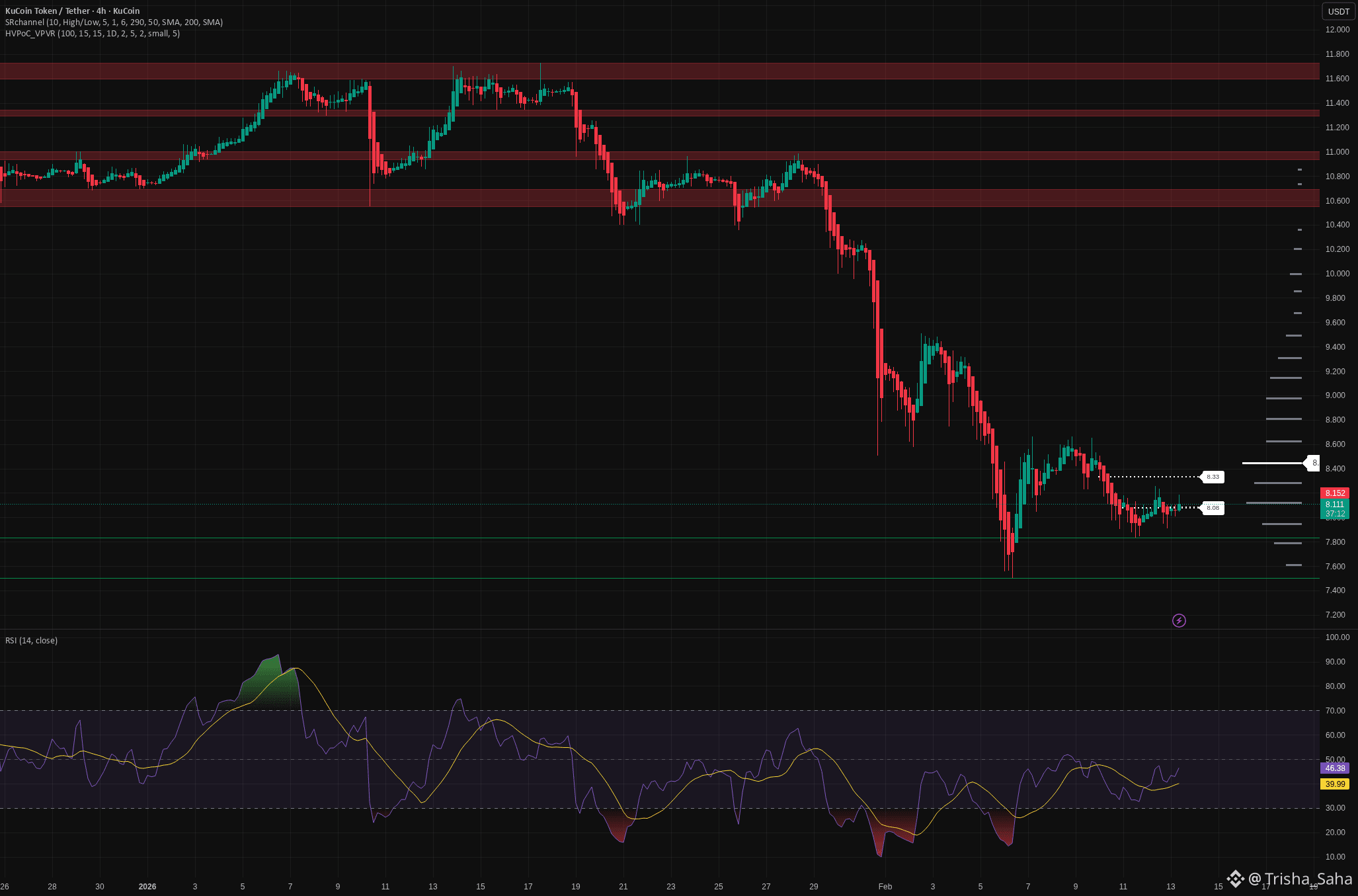Click the yellow 39.99 RSI MA label
1358x896 pixels.
click(x=1335, y=784)
